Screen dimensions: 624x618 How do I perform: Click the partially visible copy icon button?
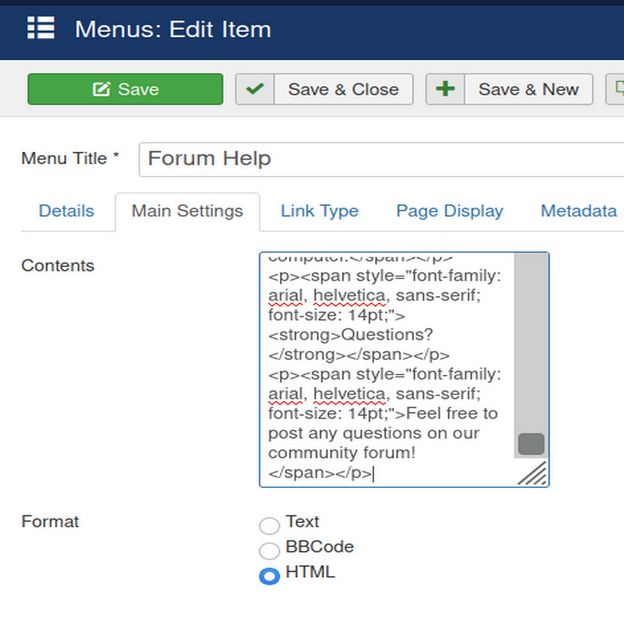(x=615, y=89)
